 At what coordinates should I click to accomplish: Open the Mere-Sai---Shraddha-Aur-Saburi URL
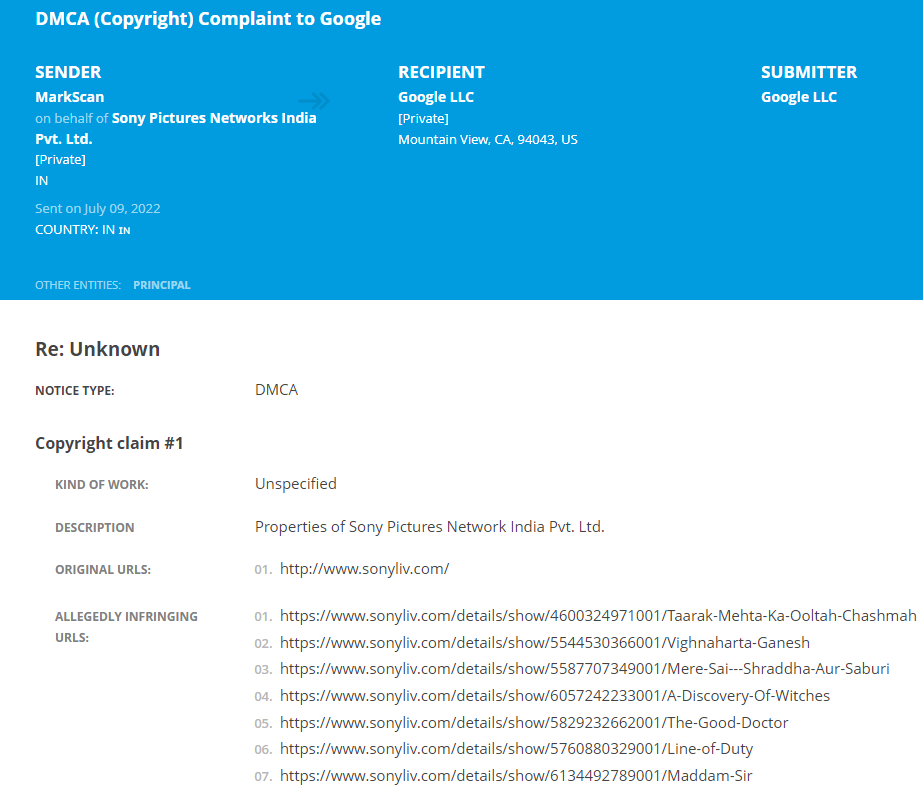click(585, 669)
